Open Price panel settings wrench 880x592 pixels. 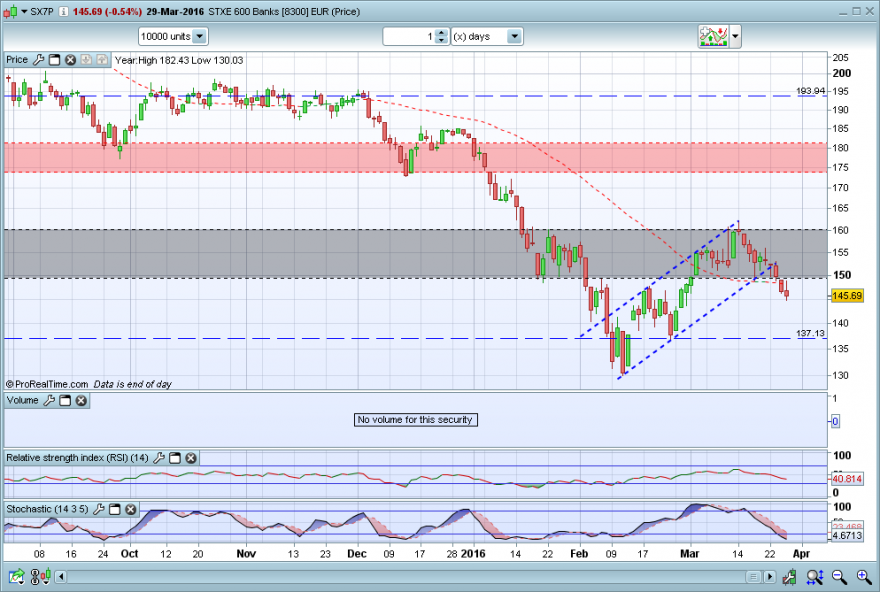click(x=38, y=59)
